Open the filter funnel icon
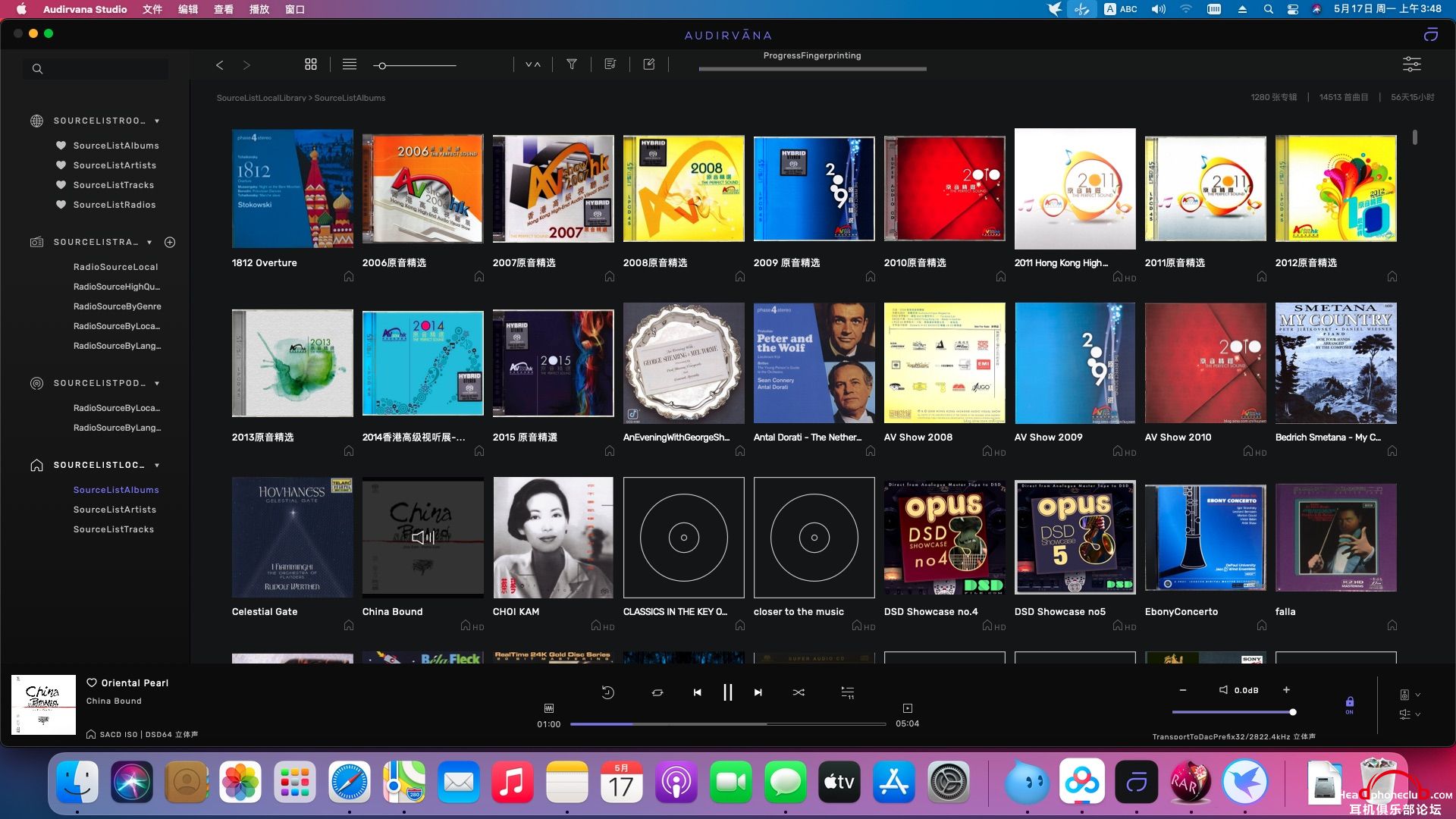This screenshot has height=819, width=1456. tap(572, 64)
